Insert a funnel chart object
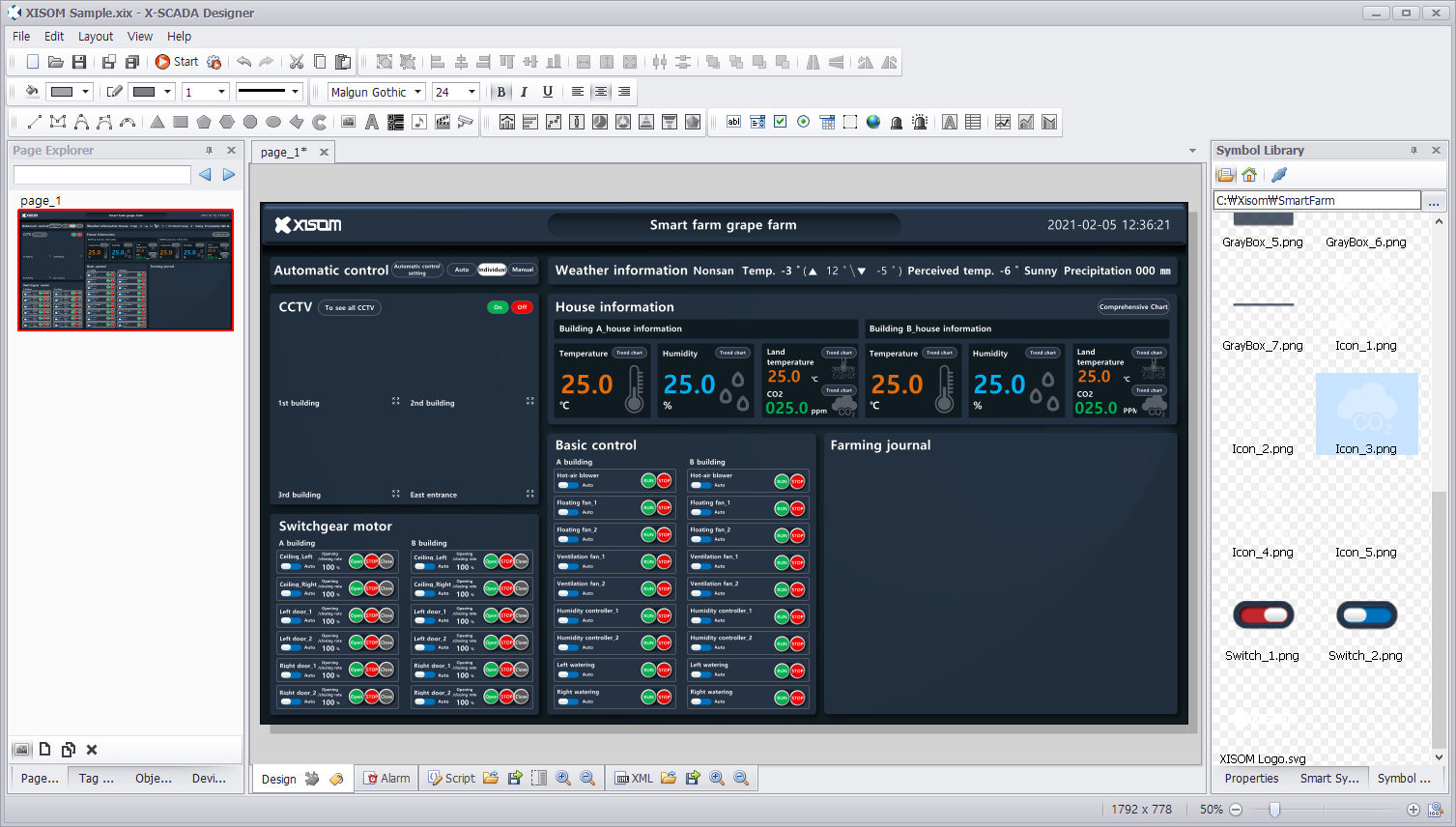Image resolution: width=1456 pixels, height=827 pixels. click(670, 122)
